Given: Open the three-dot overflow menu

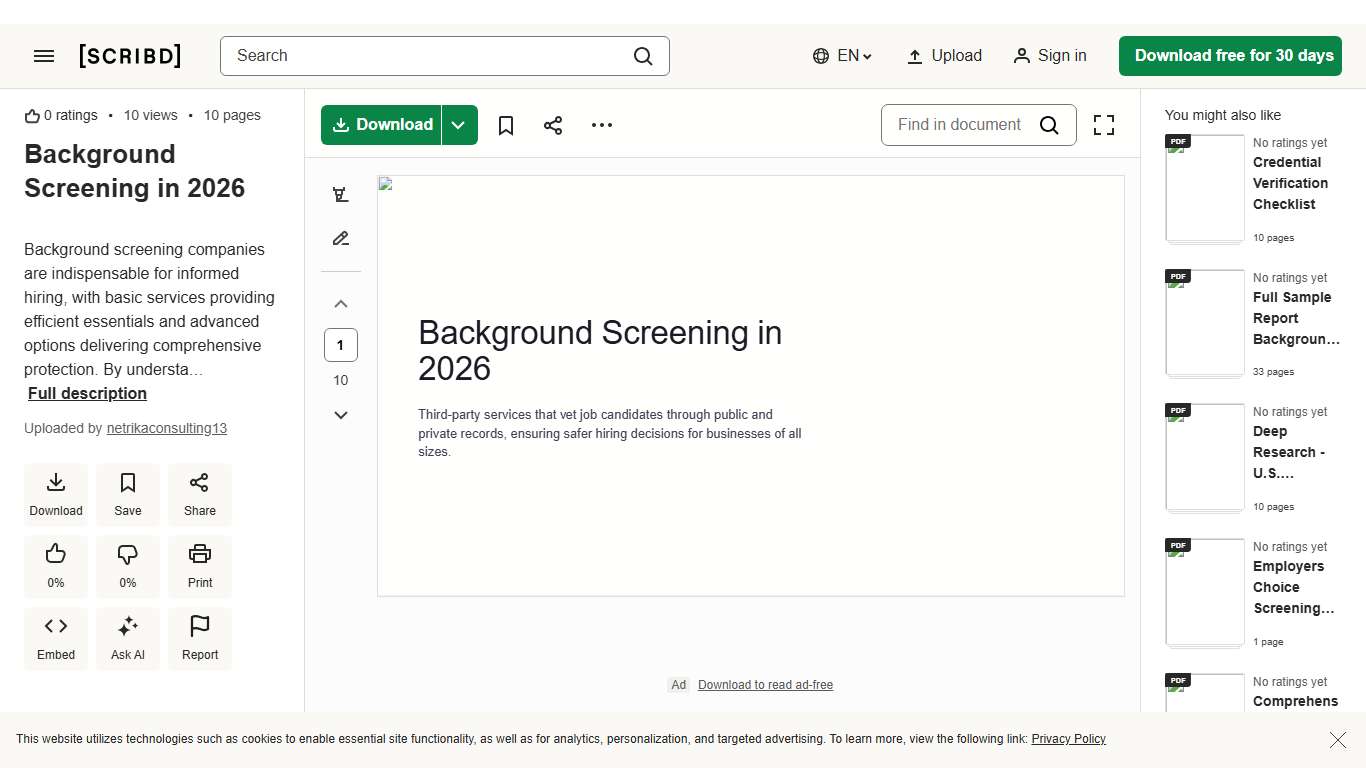Looking at the screenshot, I should pyautogui.click(x=601, y=125).
